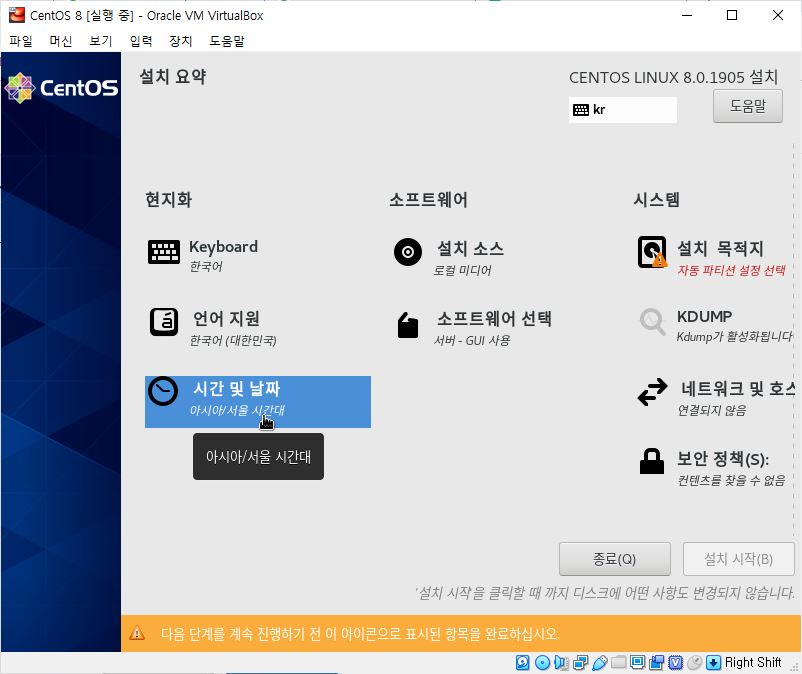
Task: Open the Keyboard settings spoke
Action: (x=203, y=256)
